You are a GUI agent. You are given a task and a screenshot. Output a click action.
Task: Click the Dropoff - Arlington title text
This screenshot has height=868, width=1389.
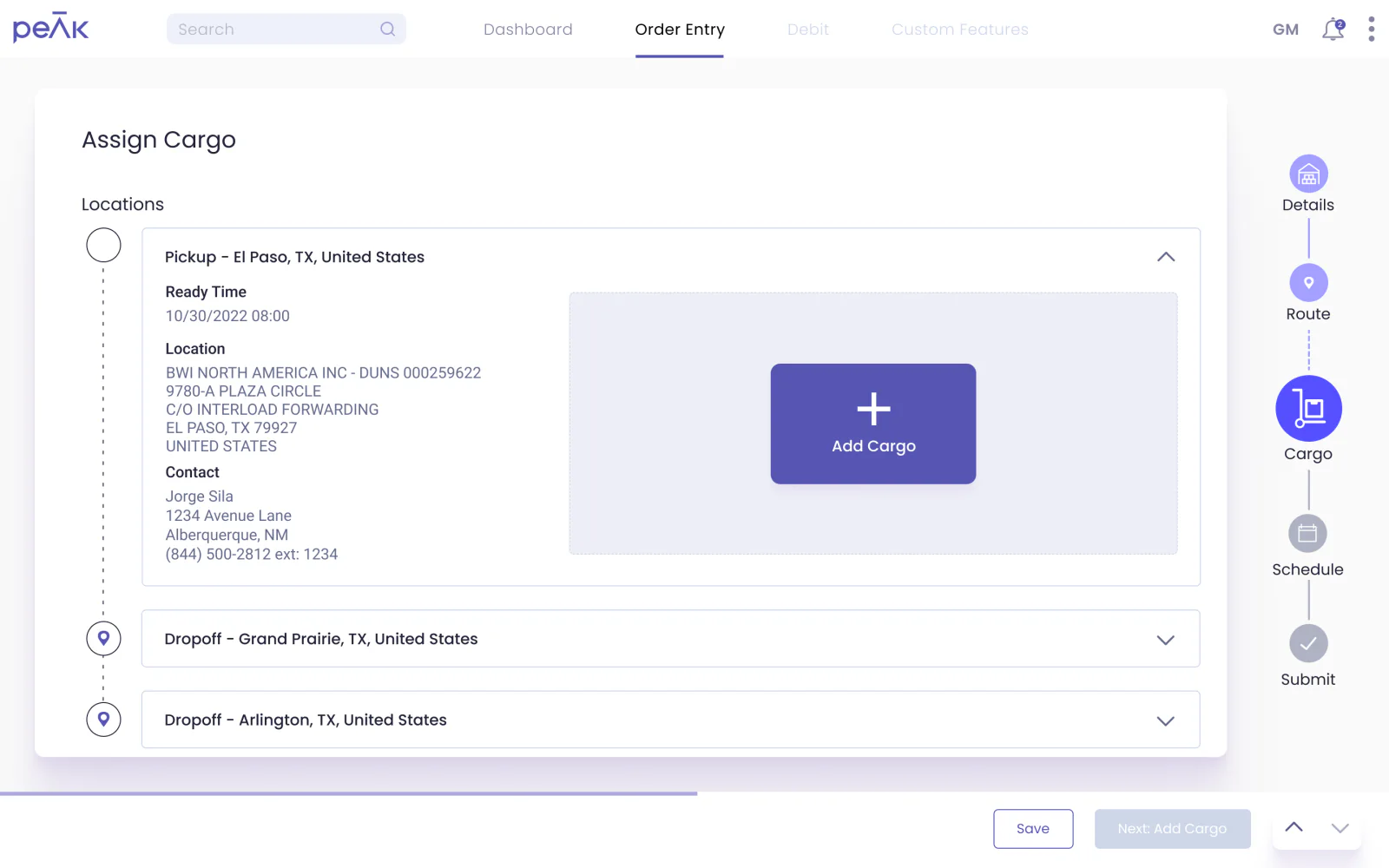click(306, 720)
